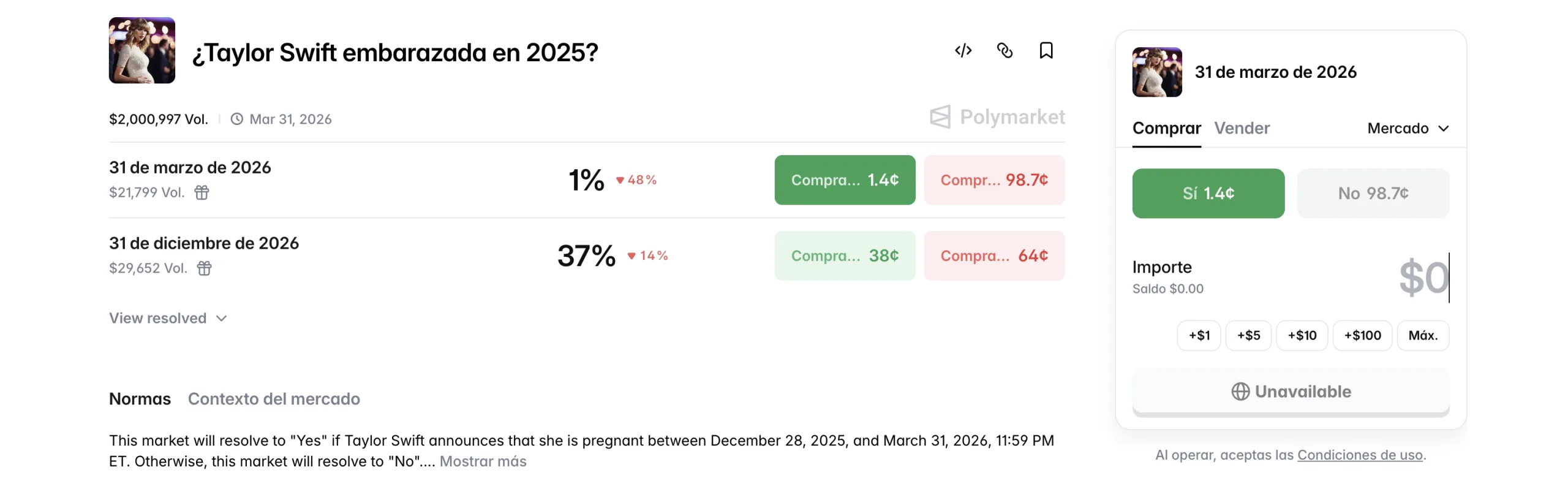This screenshot has width=1568, height=497.
Task: Select the Sí 1.4¢ outcome
Action: click(1207, 193)
